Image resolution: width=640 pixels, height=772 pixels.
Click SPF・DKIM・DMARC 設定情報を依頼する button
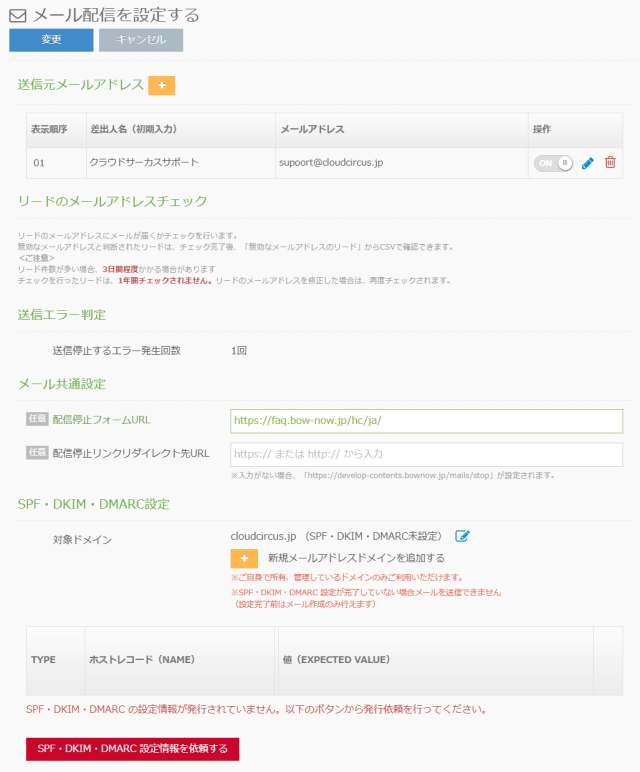[x=132, y=749]
